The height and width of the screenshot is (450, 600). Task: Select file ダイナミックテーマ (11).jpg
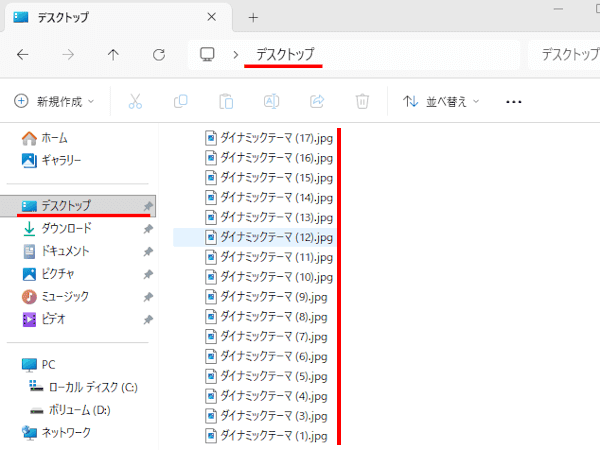click(x=269, y=257)
